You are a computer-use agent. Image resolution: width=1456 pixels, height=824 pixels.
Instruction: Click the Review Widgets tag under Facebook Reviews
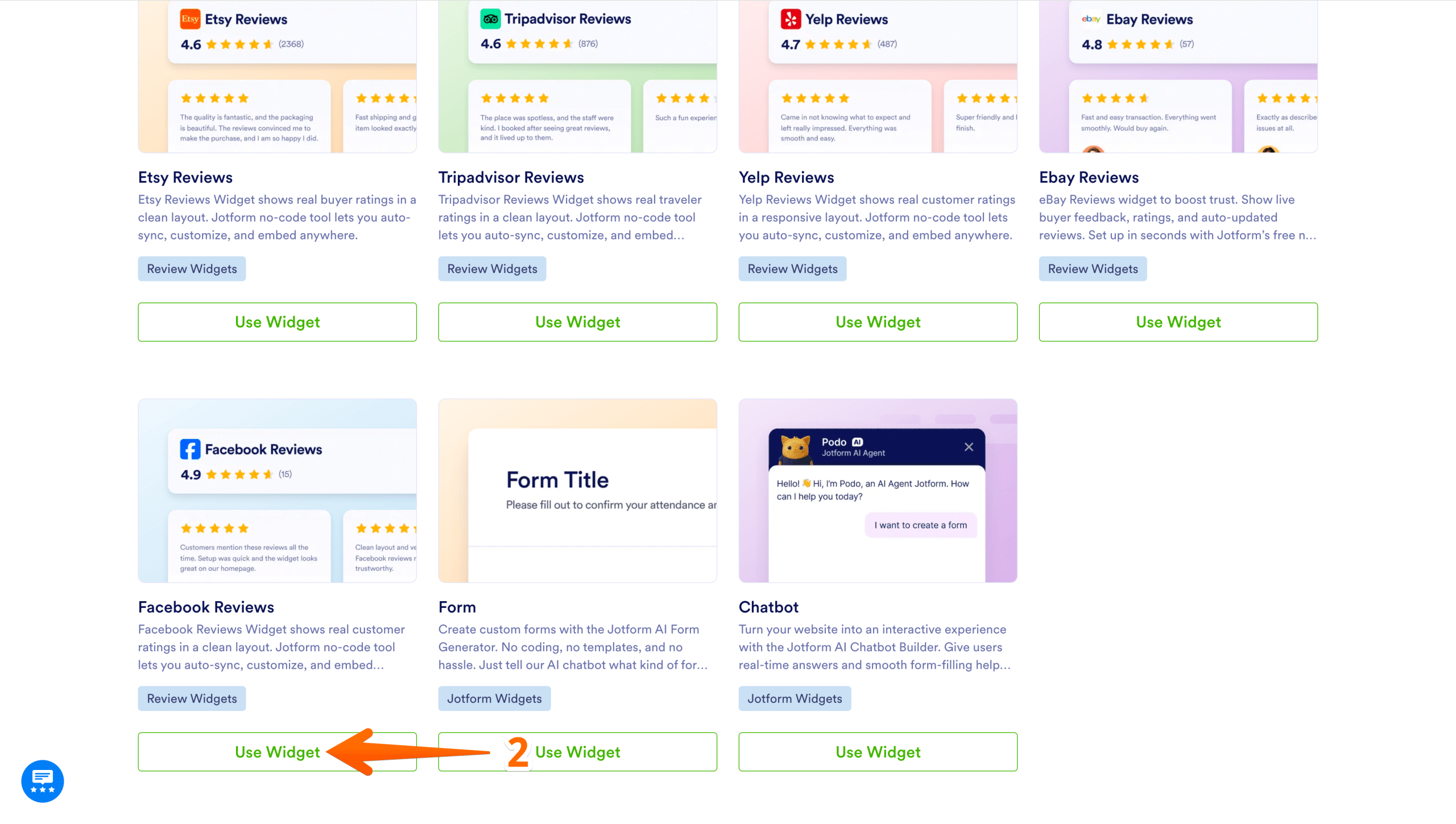192,698
